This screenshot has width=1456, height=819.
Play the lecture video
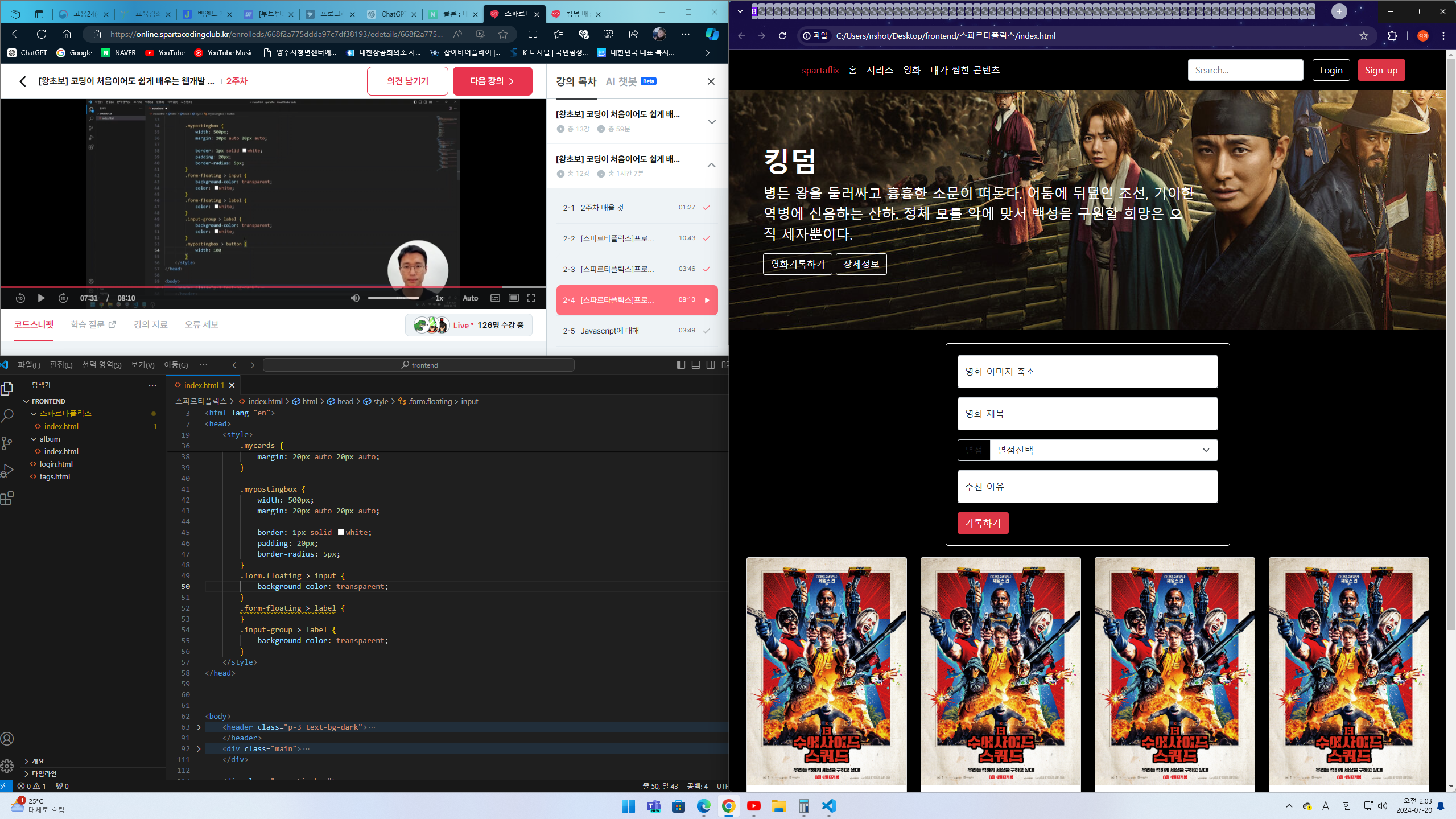[x=41, y=298]
